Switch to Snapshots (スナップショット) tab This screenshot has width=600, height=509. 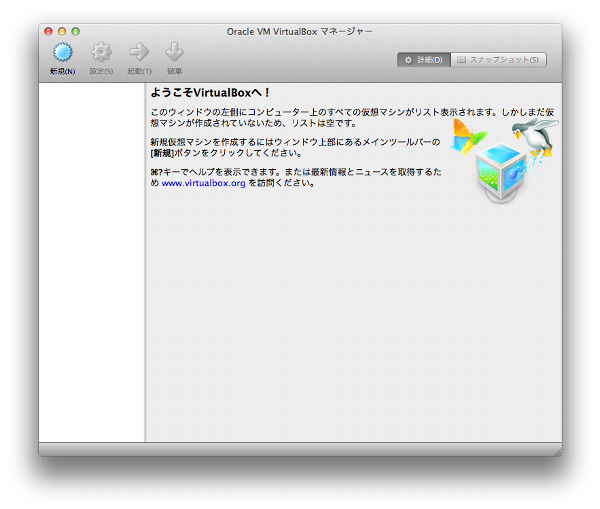pyautogui.click(x=499, y=60)
